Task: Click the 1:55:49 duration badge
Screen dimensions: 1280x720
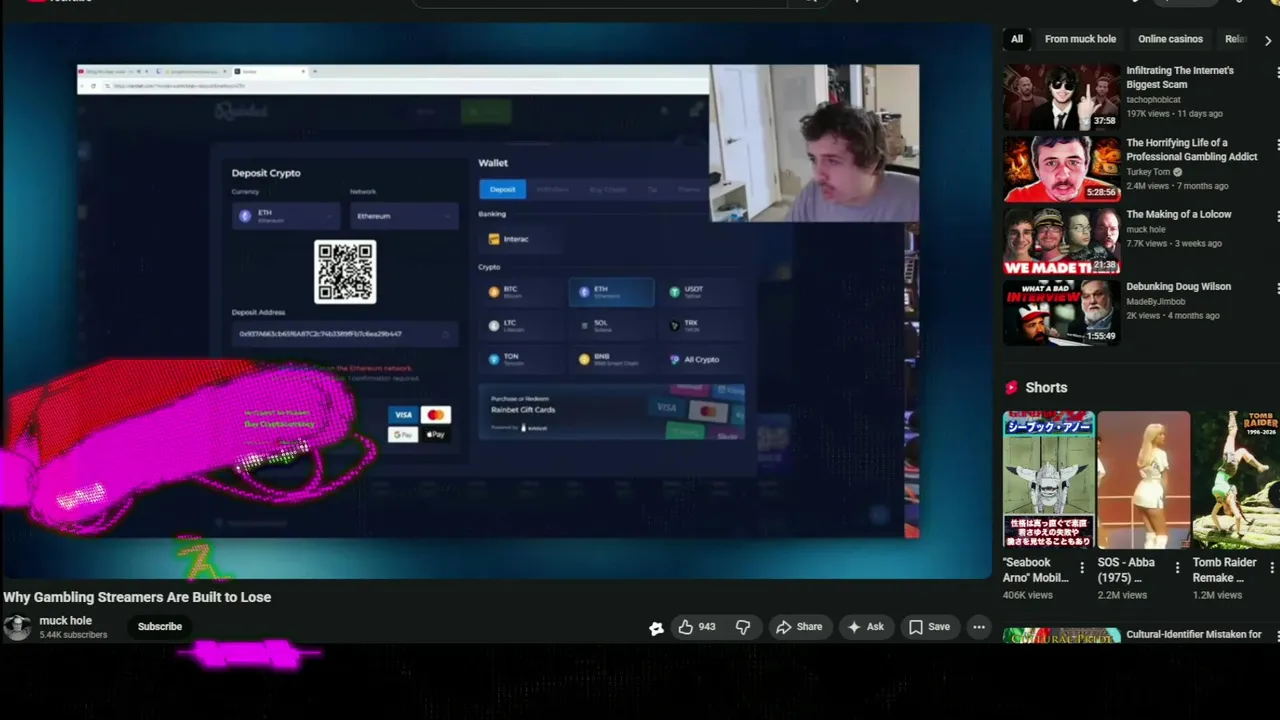Action: pos(1101,336)
